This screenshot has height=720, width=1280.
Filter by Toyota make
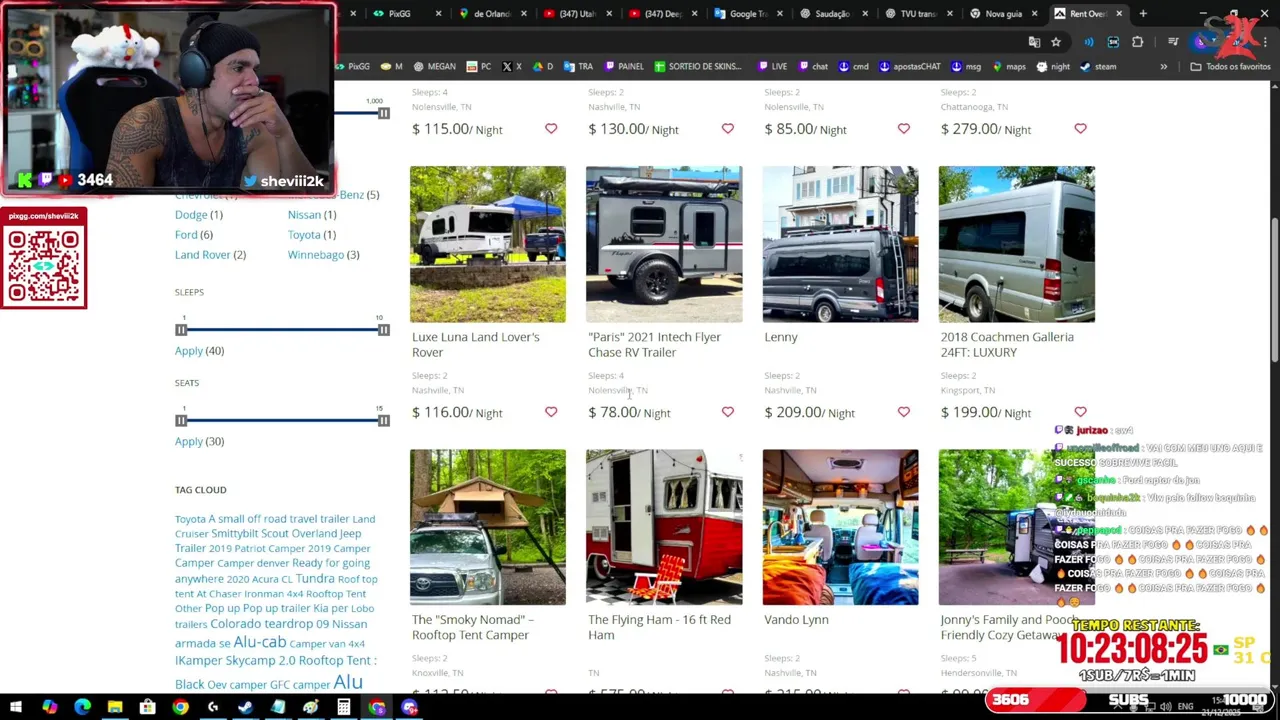coord(304,234)
